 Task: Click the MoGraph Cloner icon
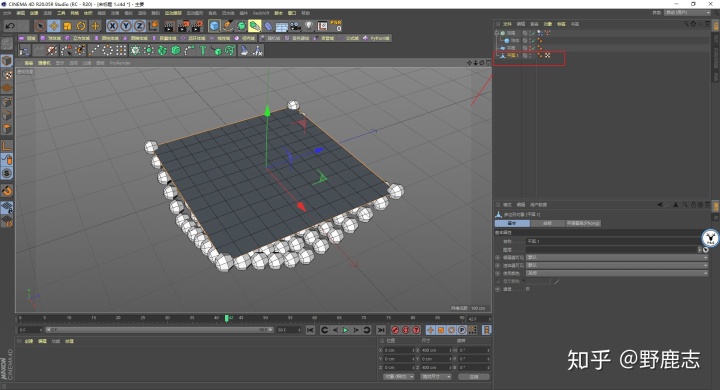pos(135,51)
